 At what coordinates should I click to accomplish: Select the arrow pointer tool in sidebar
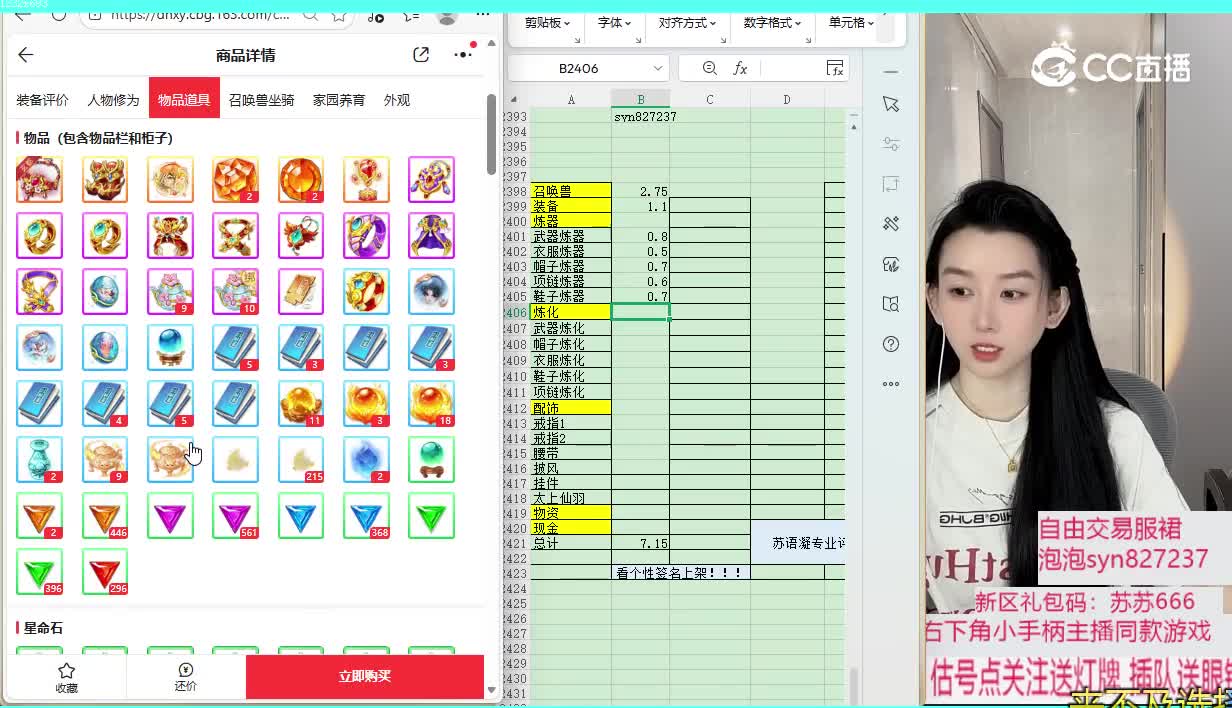(891, 105)
